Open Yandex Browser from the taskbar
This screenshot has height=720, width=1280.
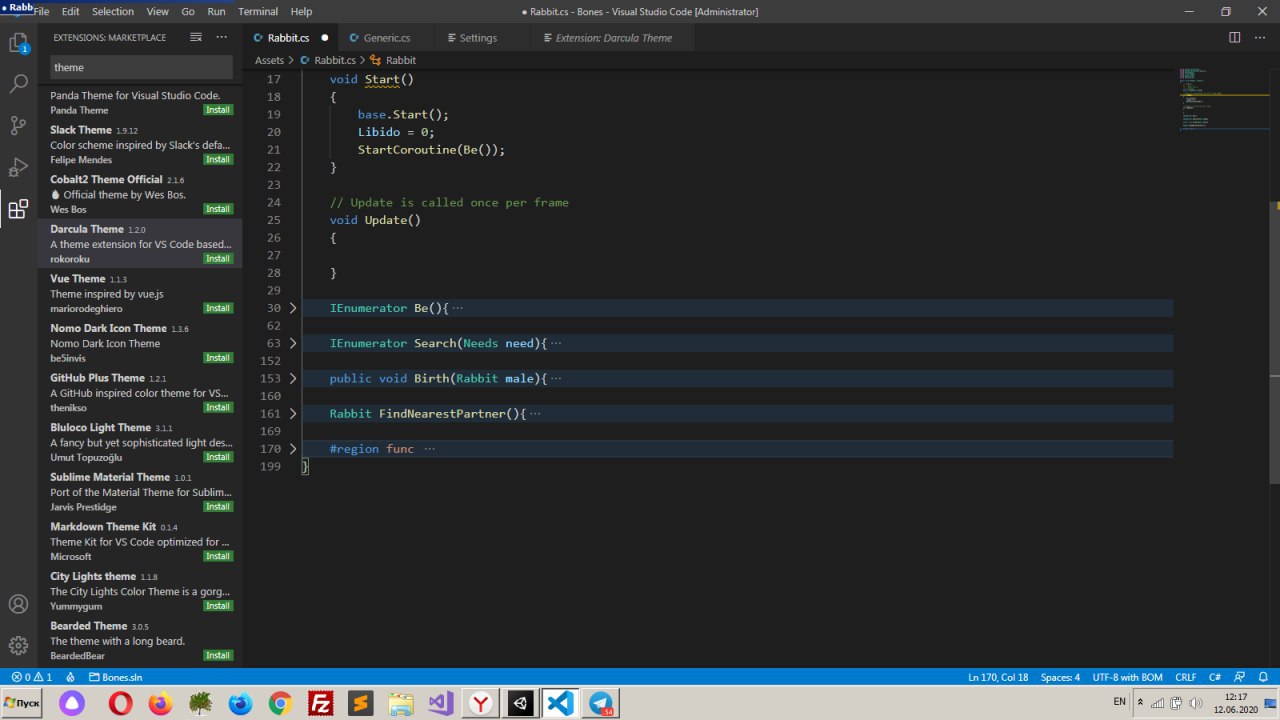tap(481, 703)
